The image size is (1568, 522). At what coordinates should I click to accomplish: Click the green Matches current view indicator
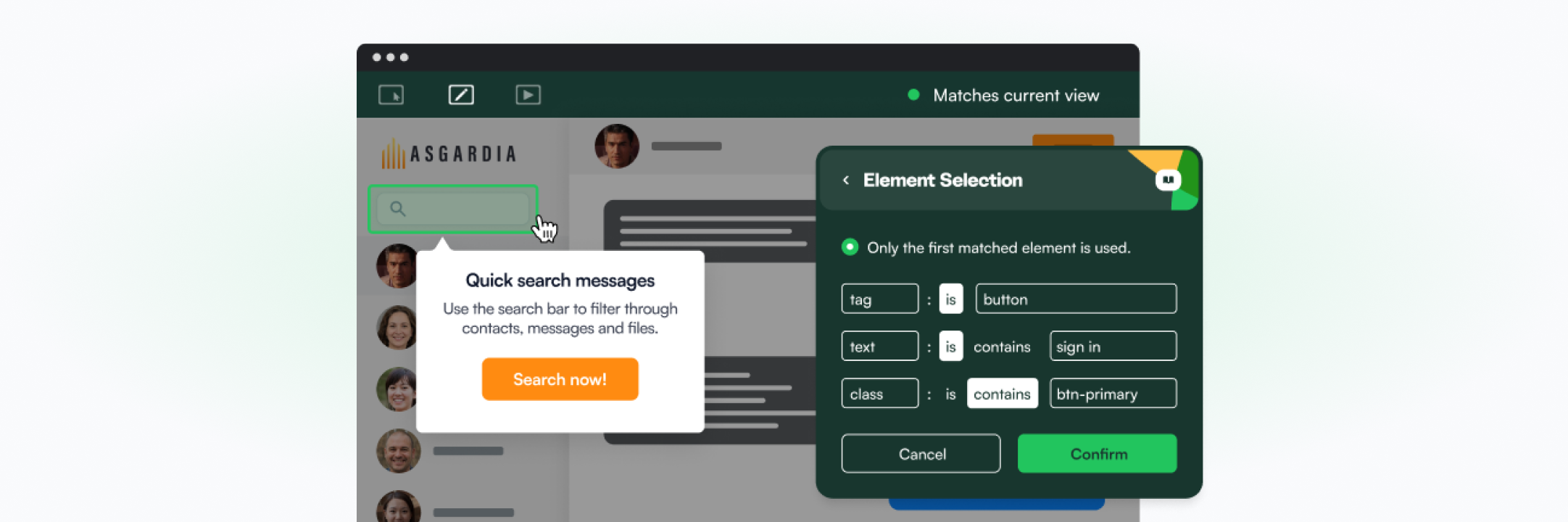point(913,95)
